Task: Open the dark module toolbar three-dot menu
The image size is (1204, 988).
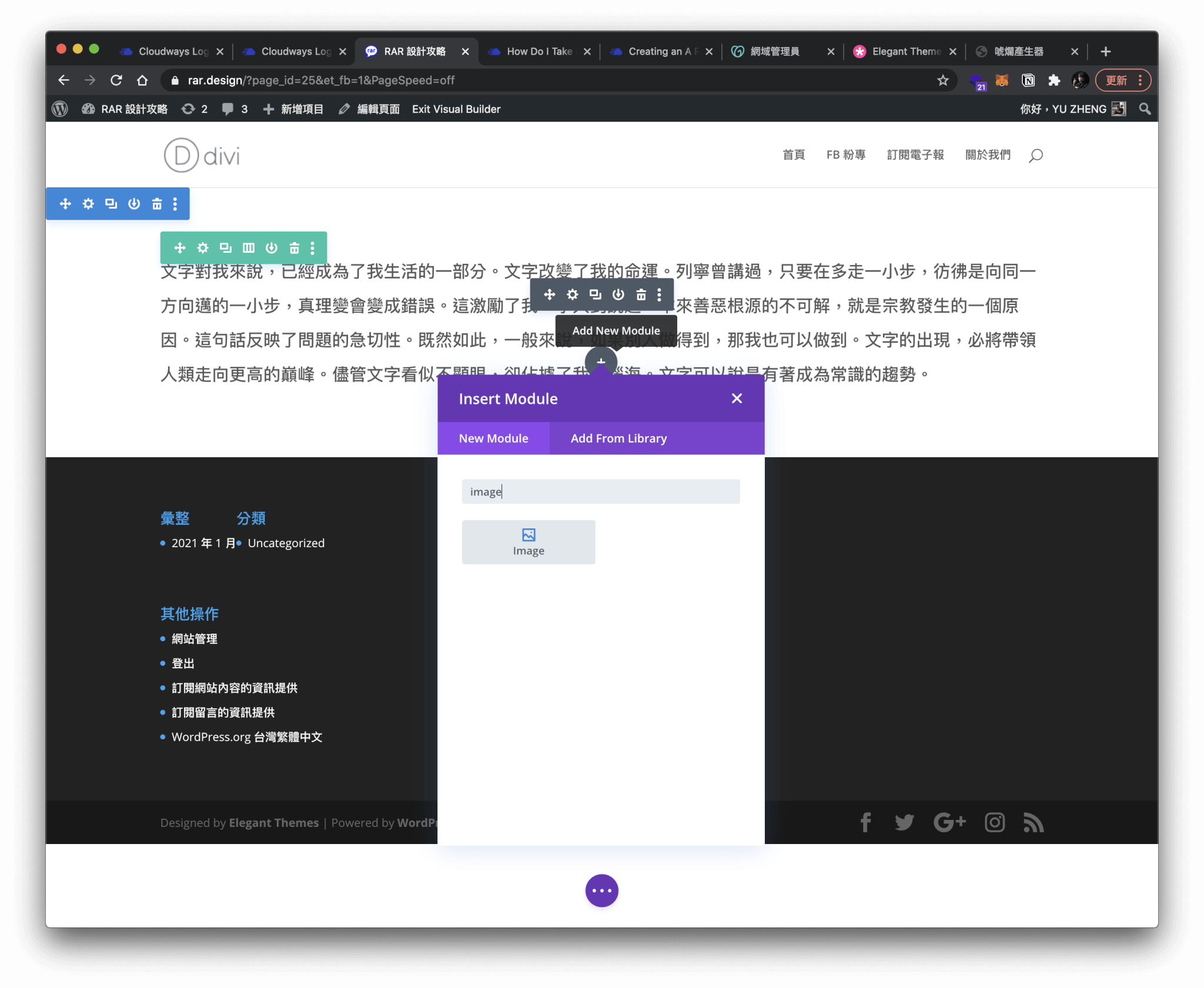Action: pyautogui.click(x=659, y=294)
